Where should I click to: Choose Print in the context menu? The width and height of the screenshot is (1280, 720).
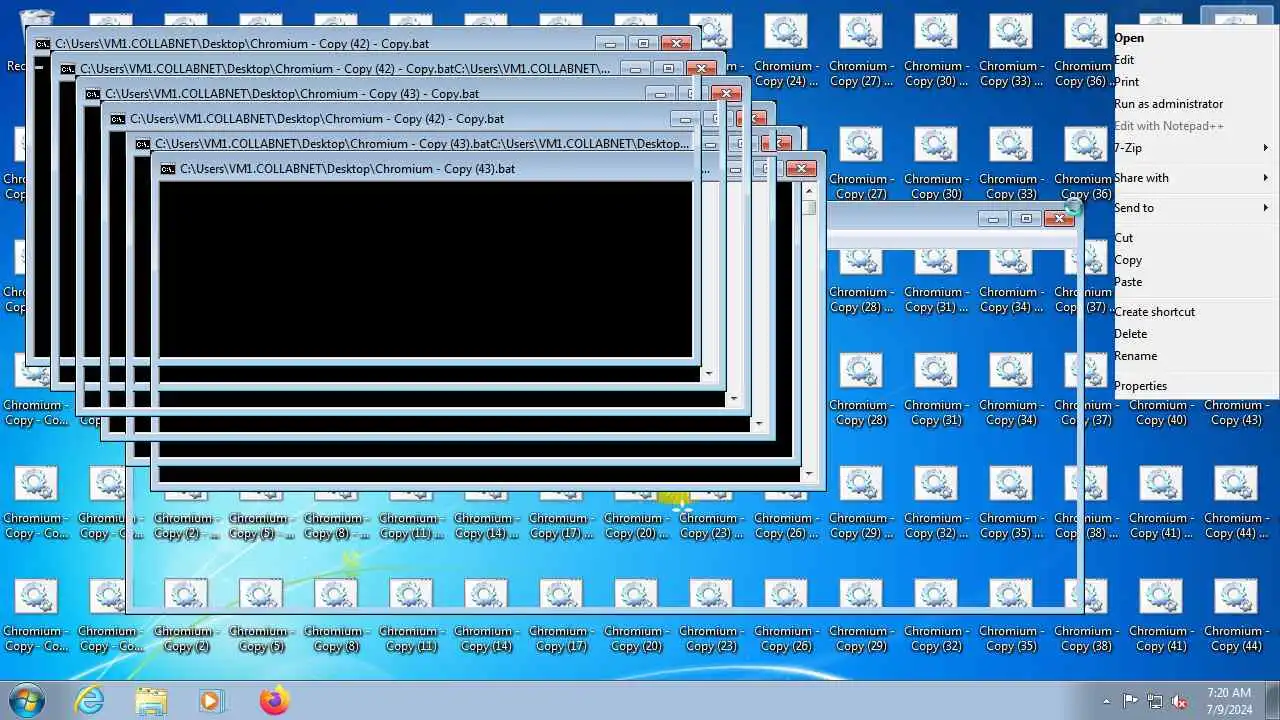tap(1195, 82)
